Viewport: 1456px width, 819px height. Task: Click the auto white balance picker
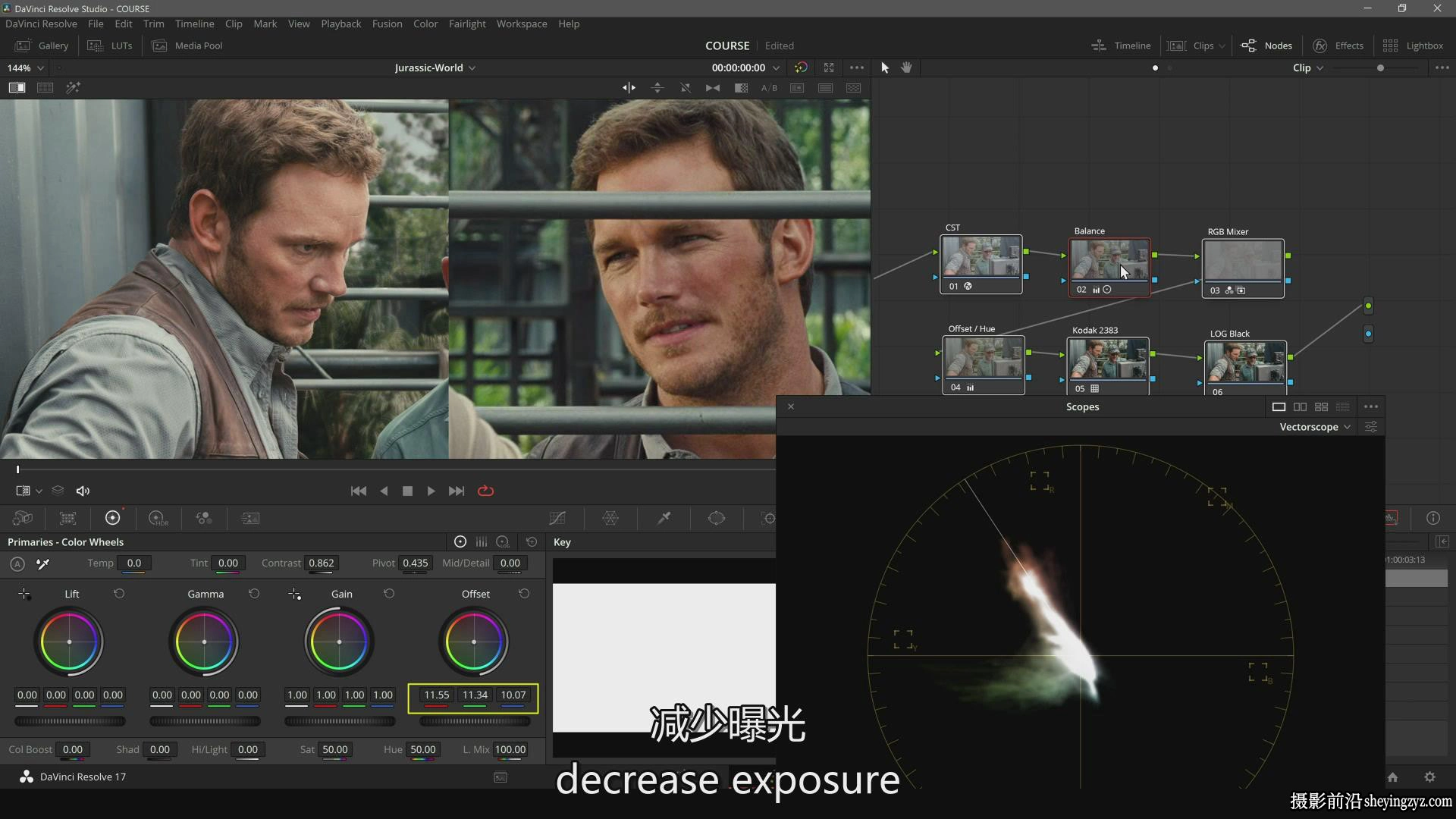tap(43, 563)
